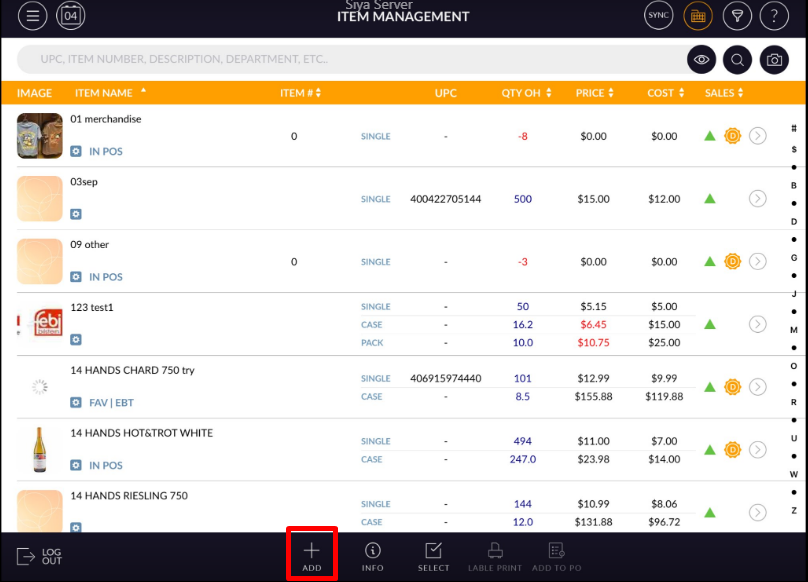Click the camera scan icon
808x582 pixels.
(774, 60)
